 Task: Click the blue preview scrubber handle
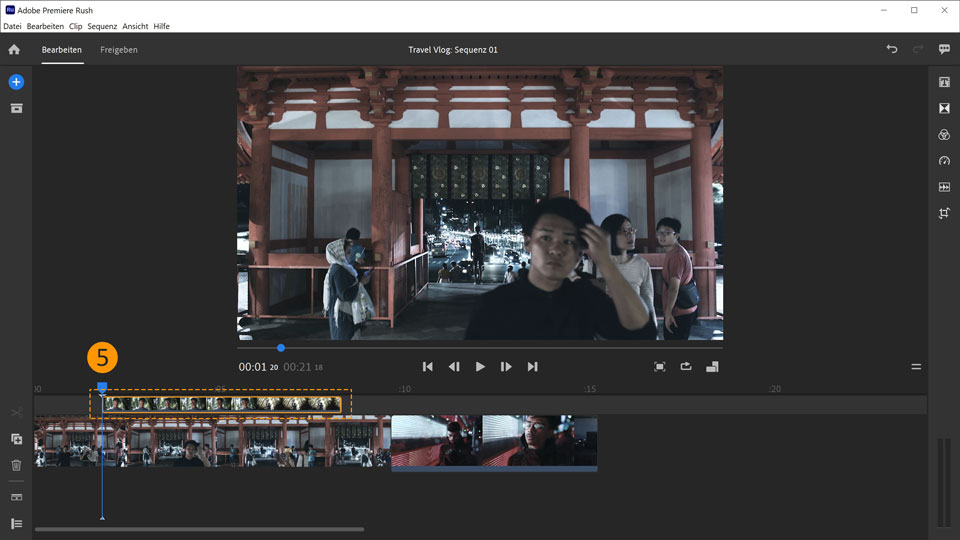pyautogui.click(x=280, y=348)
